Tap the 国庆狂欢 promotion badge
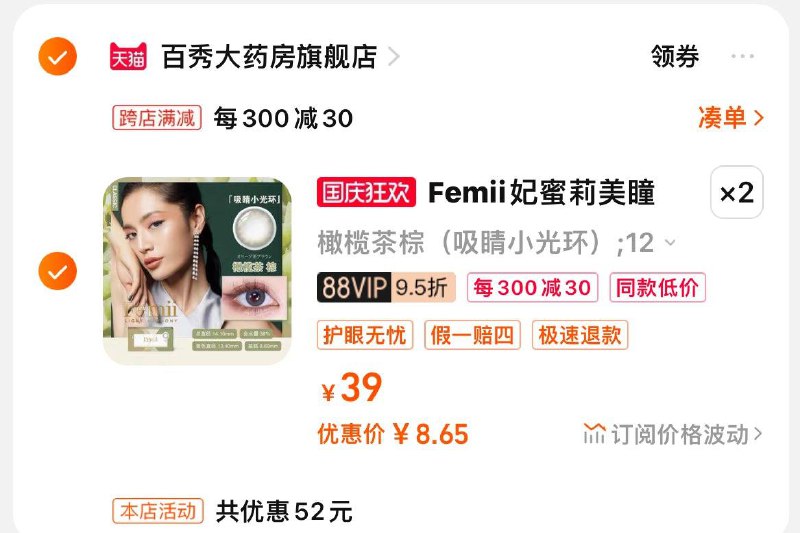 pyautogui.click(x=366, y=192)
